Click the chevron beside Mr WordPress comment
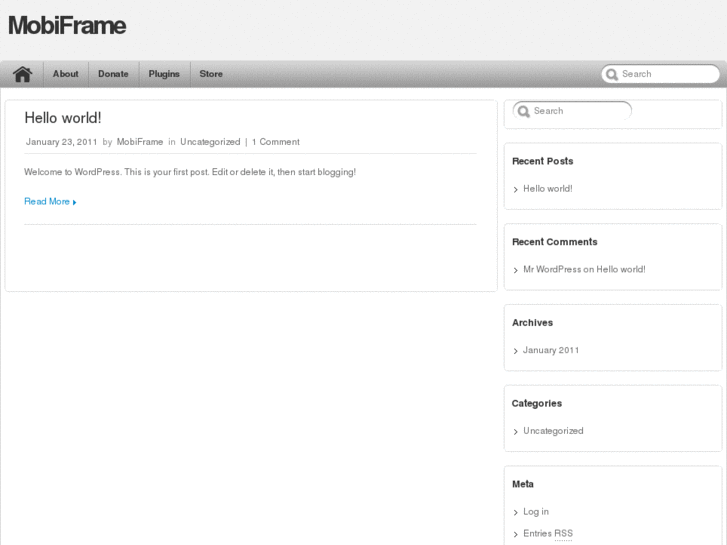Screen dimensions: 727x545 516,270
